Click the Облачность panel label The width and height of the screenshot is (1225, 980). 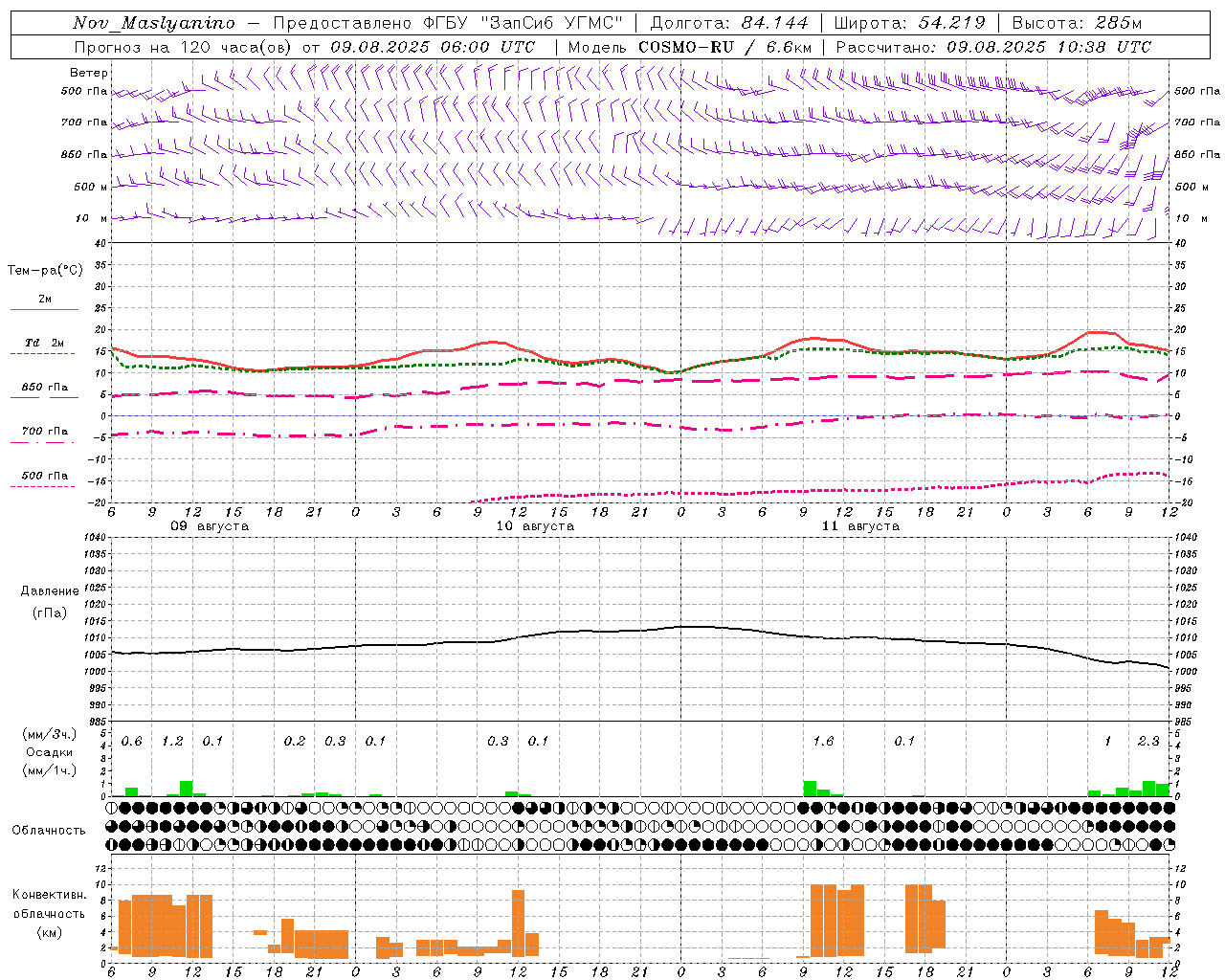pos(49,831)
